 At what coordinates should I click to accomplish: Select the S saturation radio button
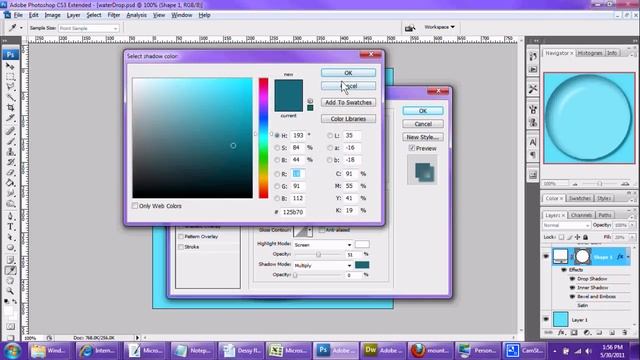277,148
